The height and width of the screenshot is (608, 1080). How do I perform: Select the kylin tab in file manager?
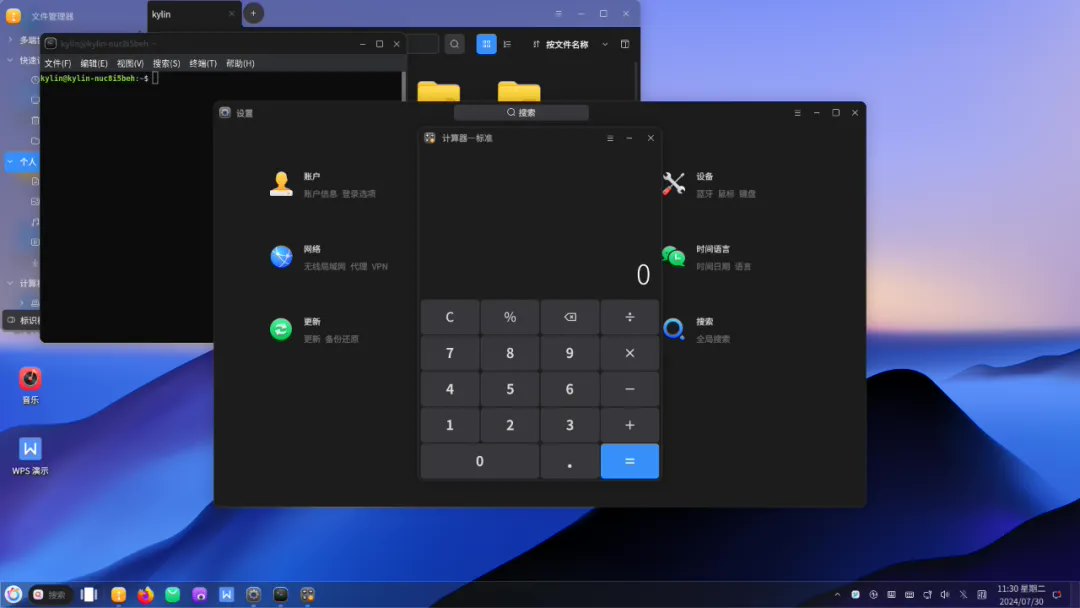click(194, 14)
